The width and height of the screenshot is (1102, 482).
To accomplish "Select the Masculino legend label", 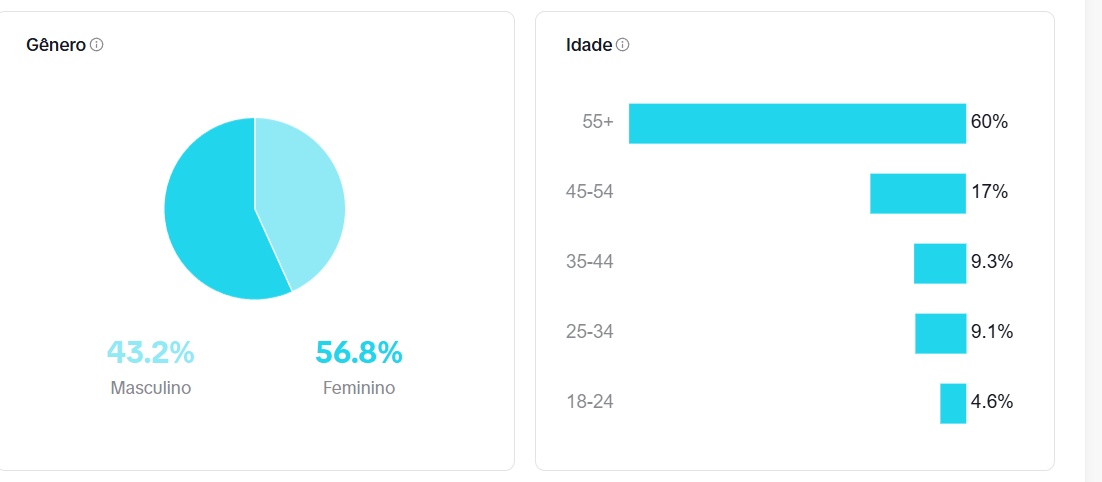I will point(151,388).
